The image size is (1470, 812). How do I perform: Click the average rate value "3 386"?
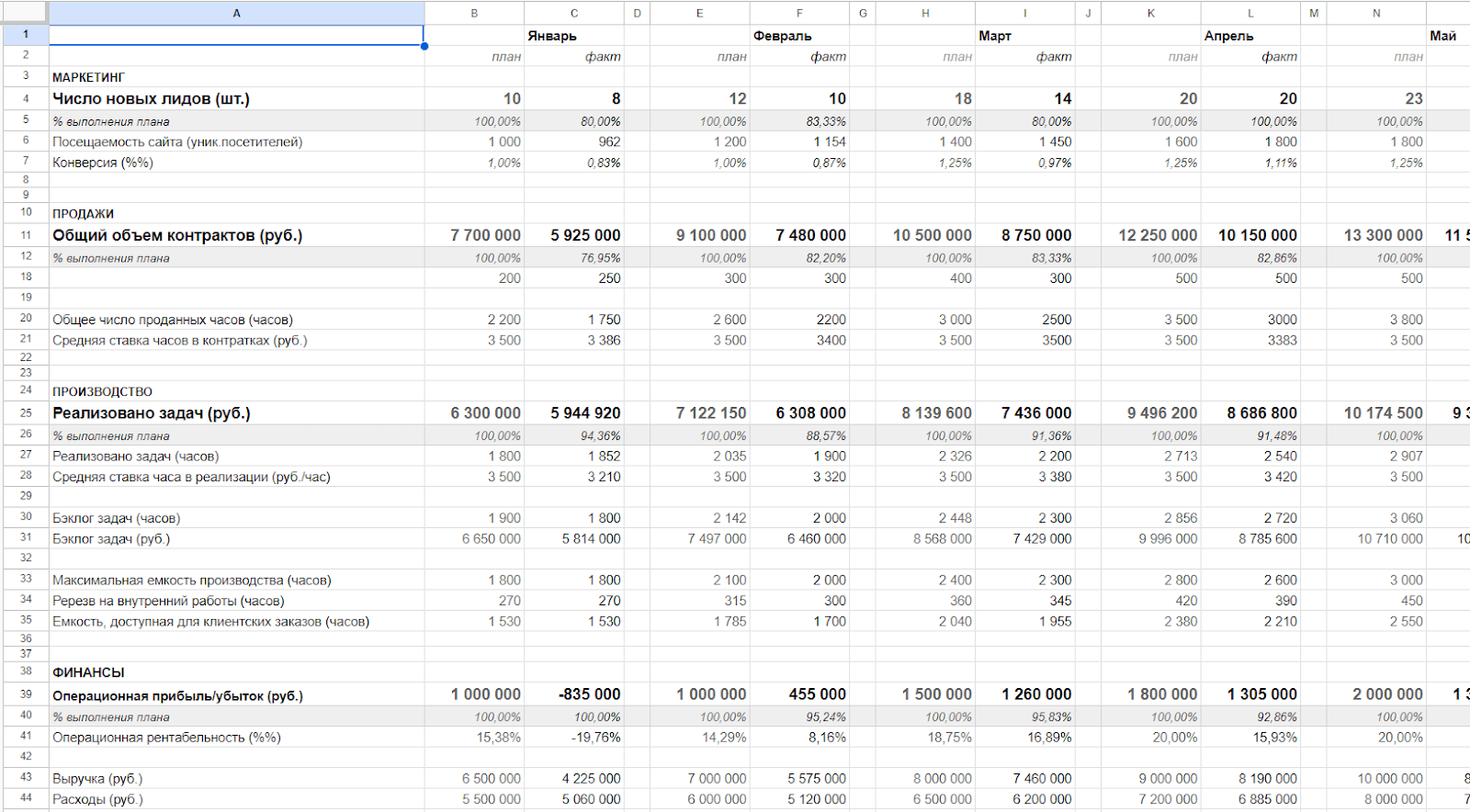(574, 340)
